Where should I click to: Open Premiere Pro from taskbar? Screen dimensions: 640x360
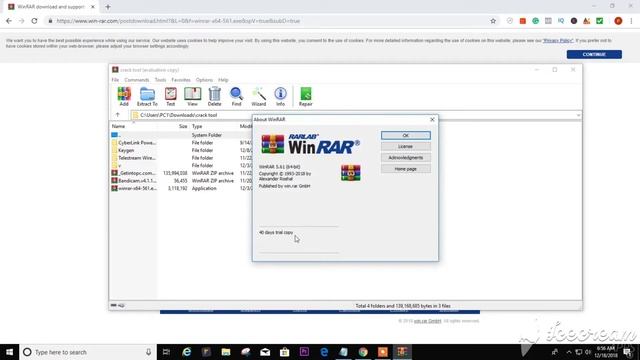[304, 352]
